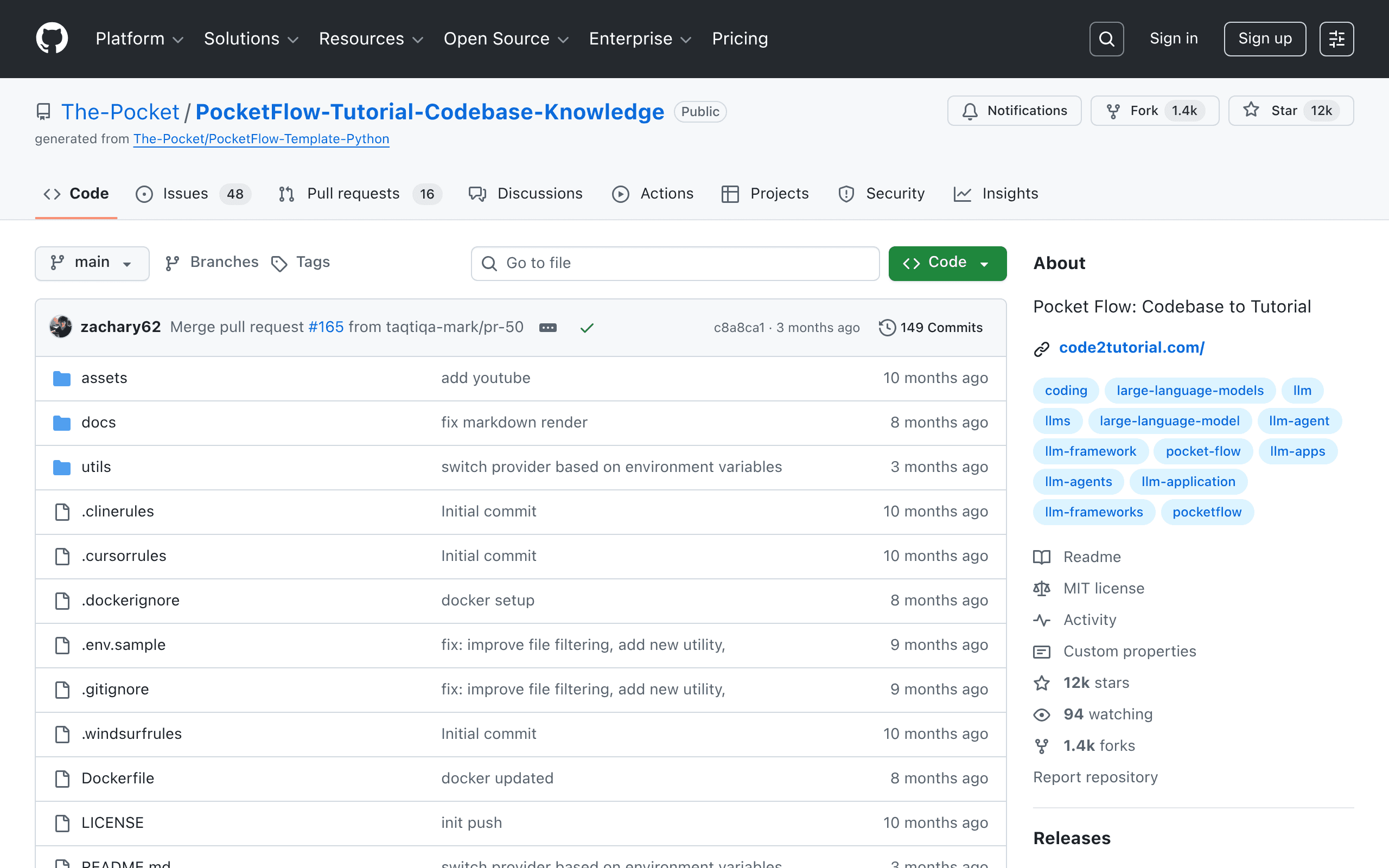Expand the Resources menu
Viewport: 1389px width, 868px height.
[x=371, y=39]
